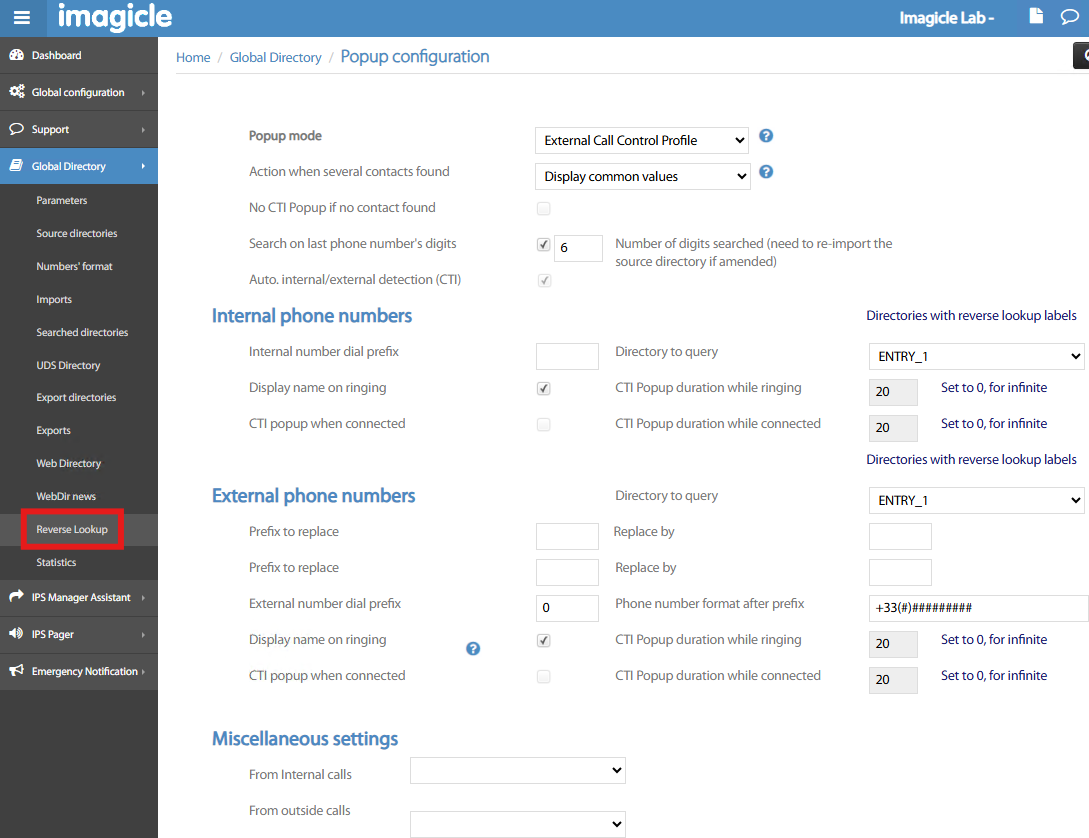Image resolution: width=1089 pixels, height=838 pixels.
Task: Open the From Internal calls dropdown
Action: 517,770
